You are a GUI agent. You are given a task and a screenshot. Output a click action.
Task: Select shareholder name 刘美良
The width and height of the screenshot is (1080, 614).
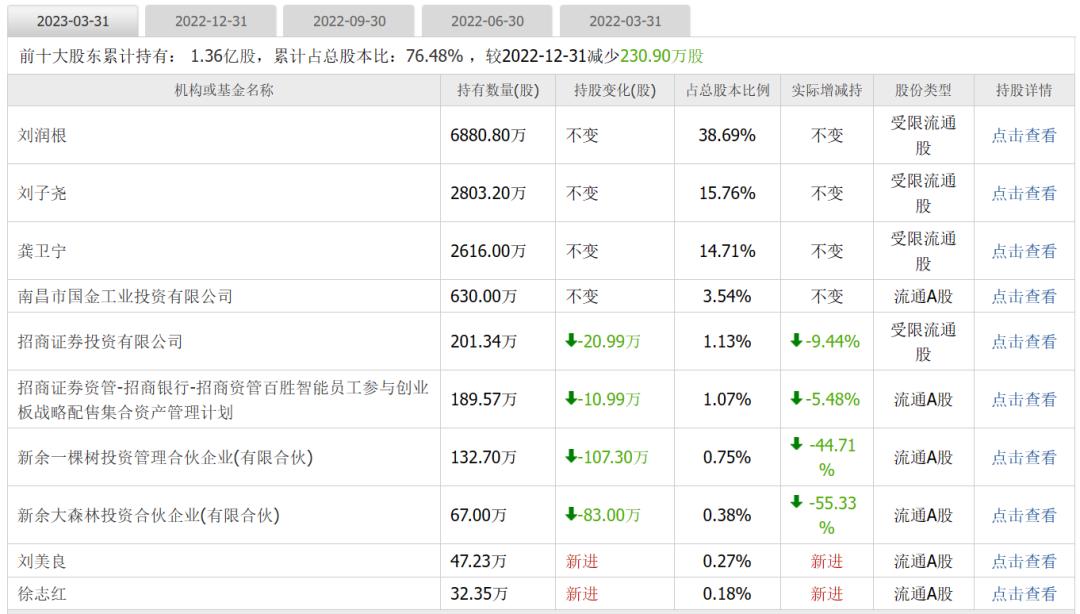[42, 562]
